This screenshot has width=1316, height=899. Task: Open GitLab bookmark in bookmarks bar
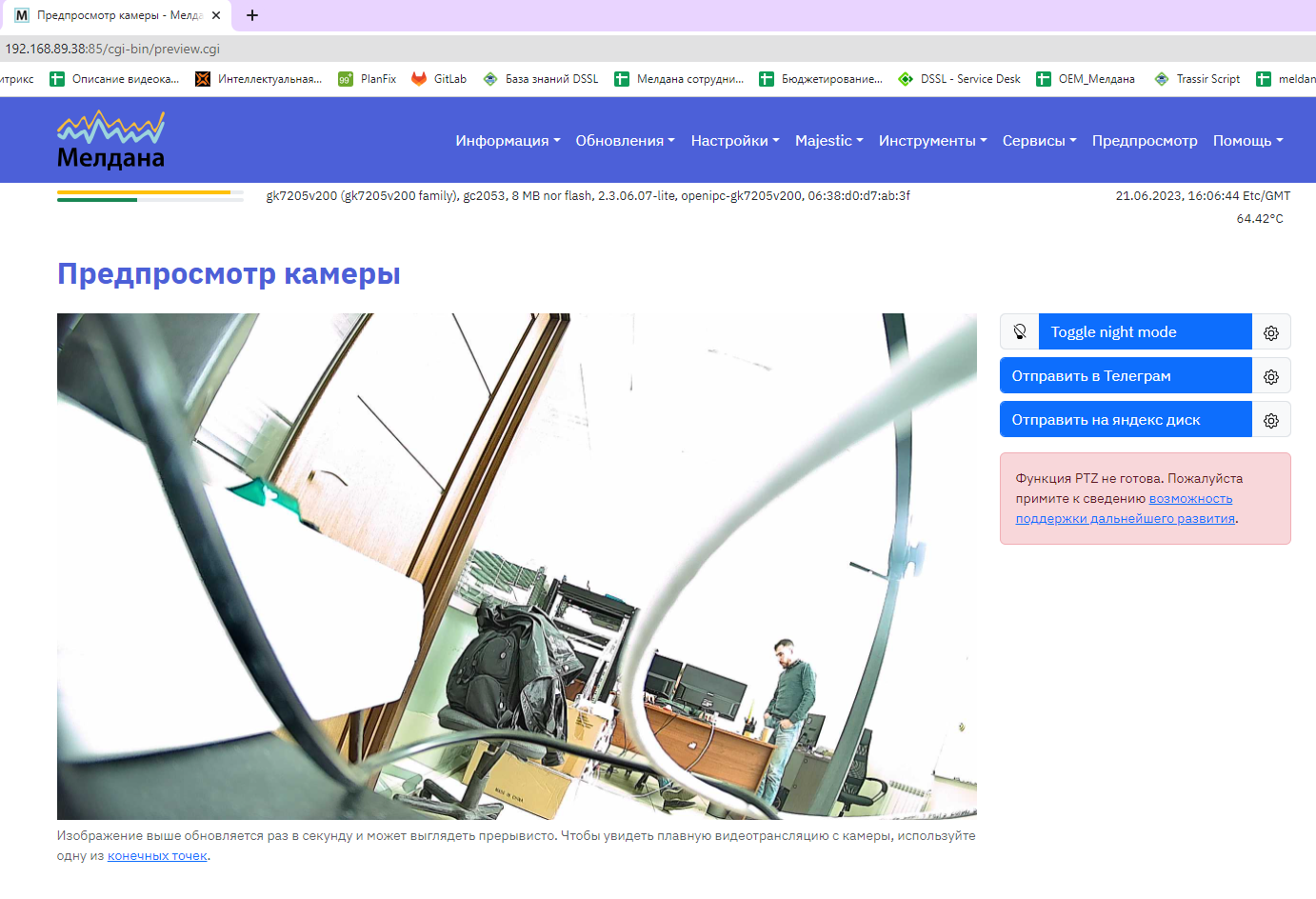click(x=440, y=79)
